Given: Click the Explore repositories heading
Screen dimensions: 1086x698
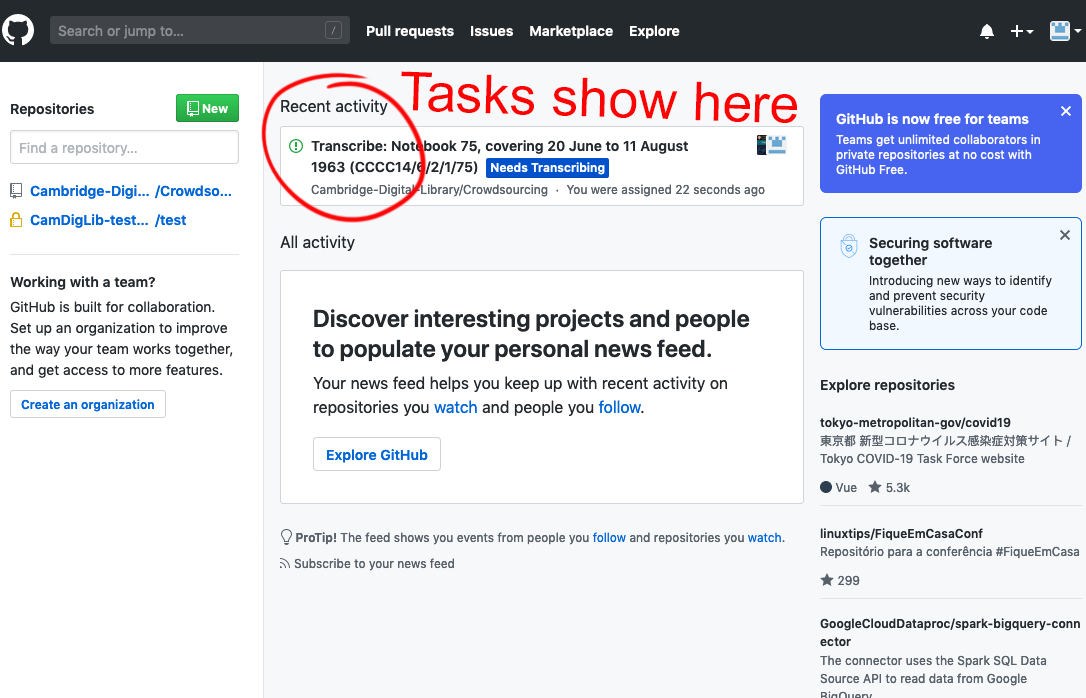Looking at the screenshot, I should pos(887,385).
